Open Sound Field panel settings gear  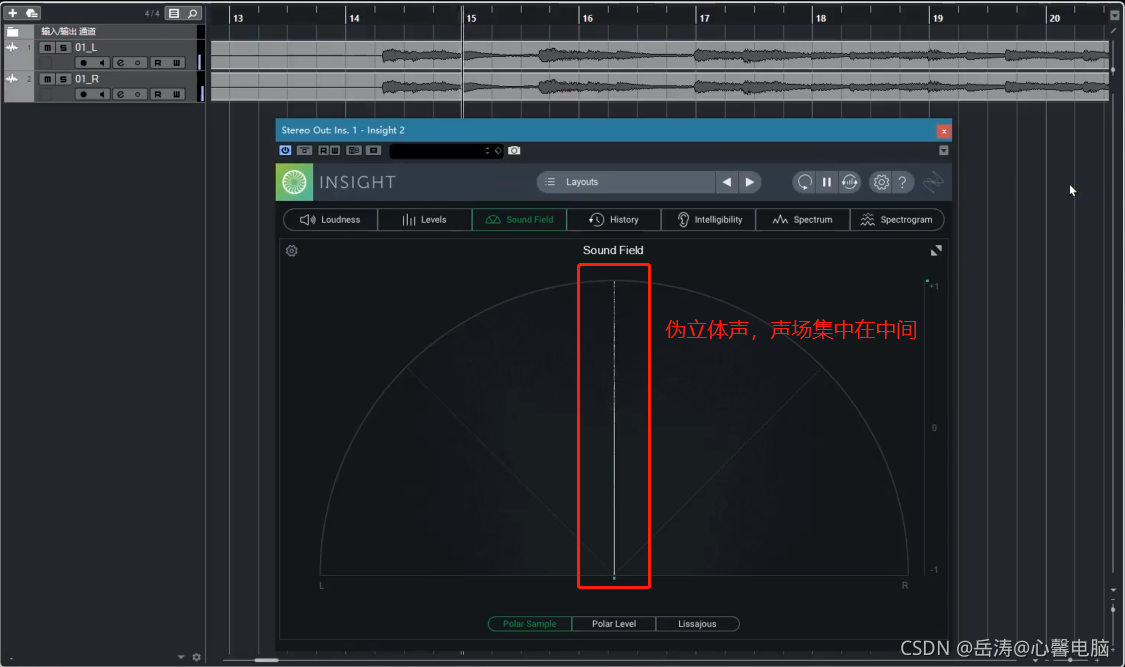pyautogui.click(x=292, y=251)
